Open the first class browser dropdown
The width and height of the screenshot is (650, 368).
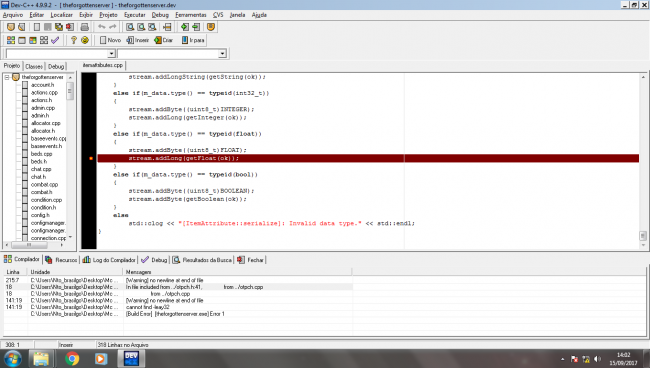pyautogui.click(x=111, y=54)
